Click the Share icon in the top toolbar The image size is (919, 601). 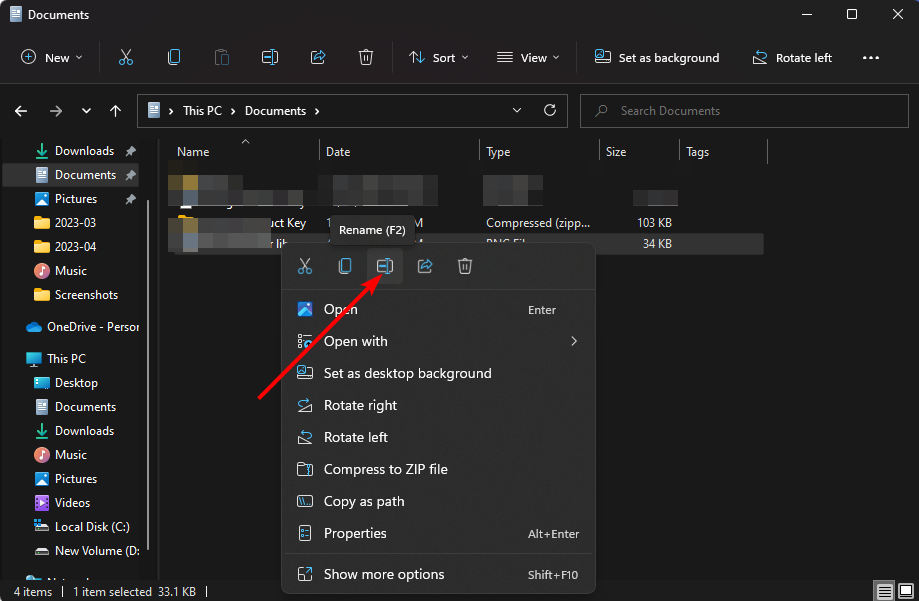(318, 57)
